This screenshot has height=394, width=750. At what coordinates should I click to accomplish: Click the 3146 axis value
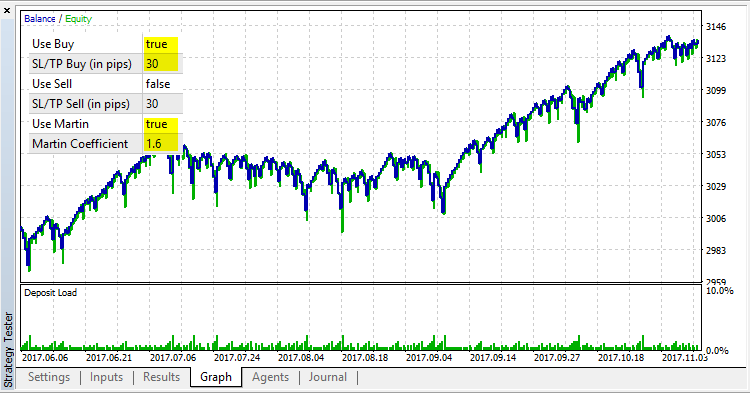[x=716, y=27]
